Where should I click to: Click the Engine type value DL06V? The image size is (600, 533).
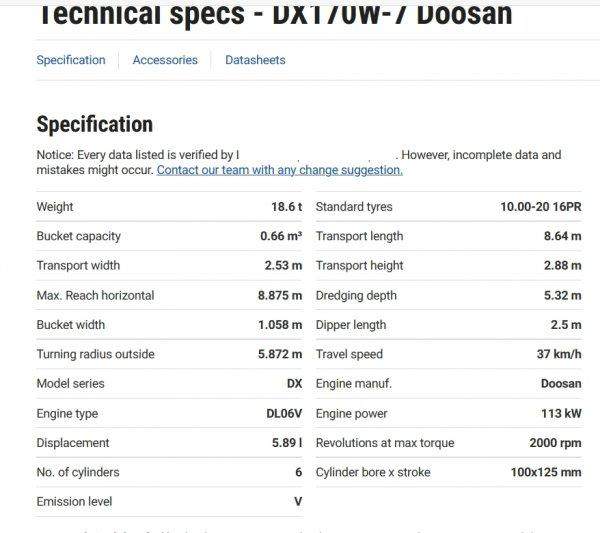(283, 413)
